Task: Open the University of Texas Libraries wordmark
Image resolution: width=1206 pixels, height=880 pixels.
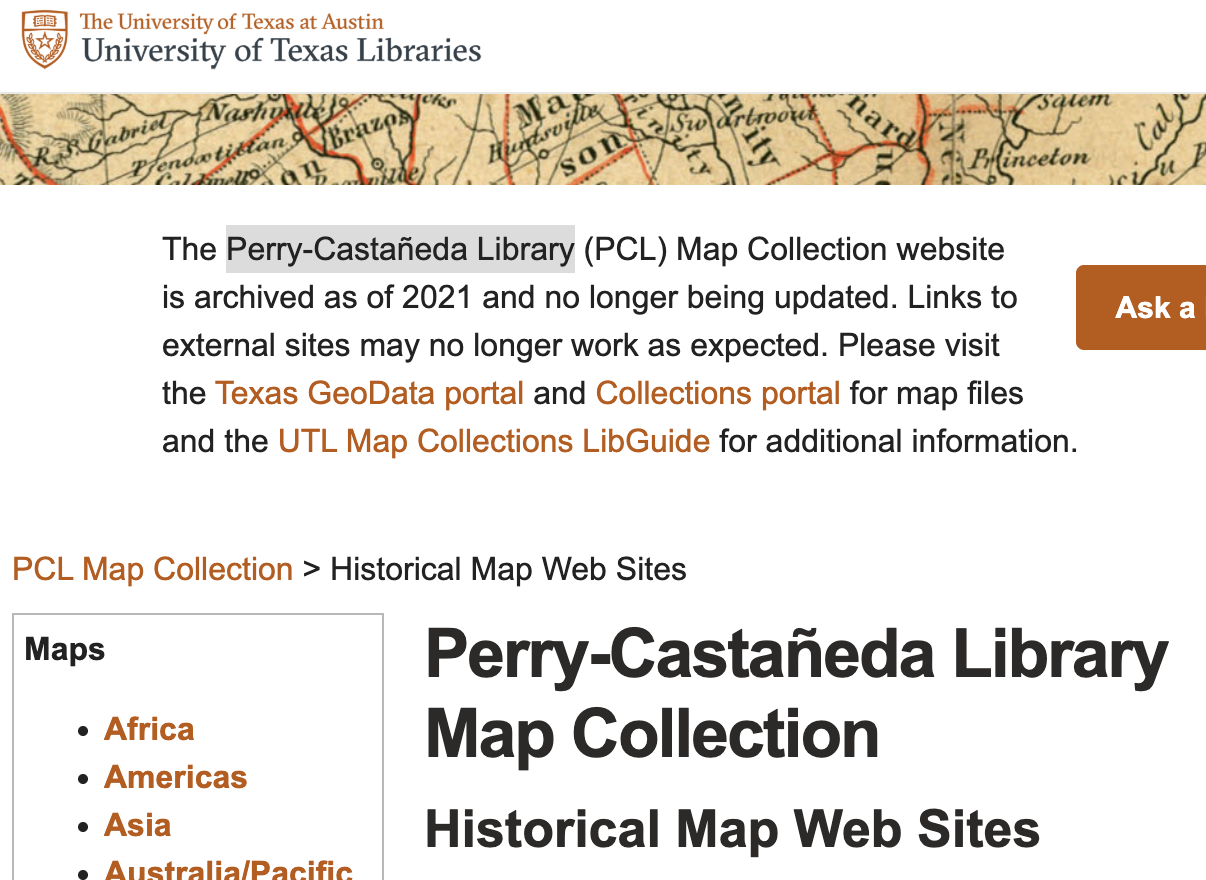Action: pos(281,50)
